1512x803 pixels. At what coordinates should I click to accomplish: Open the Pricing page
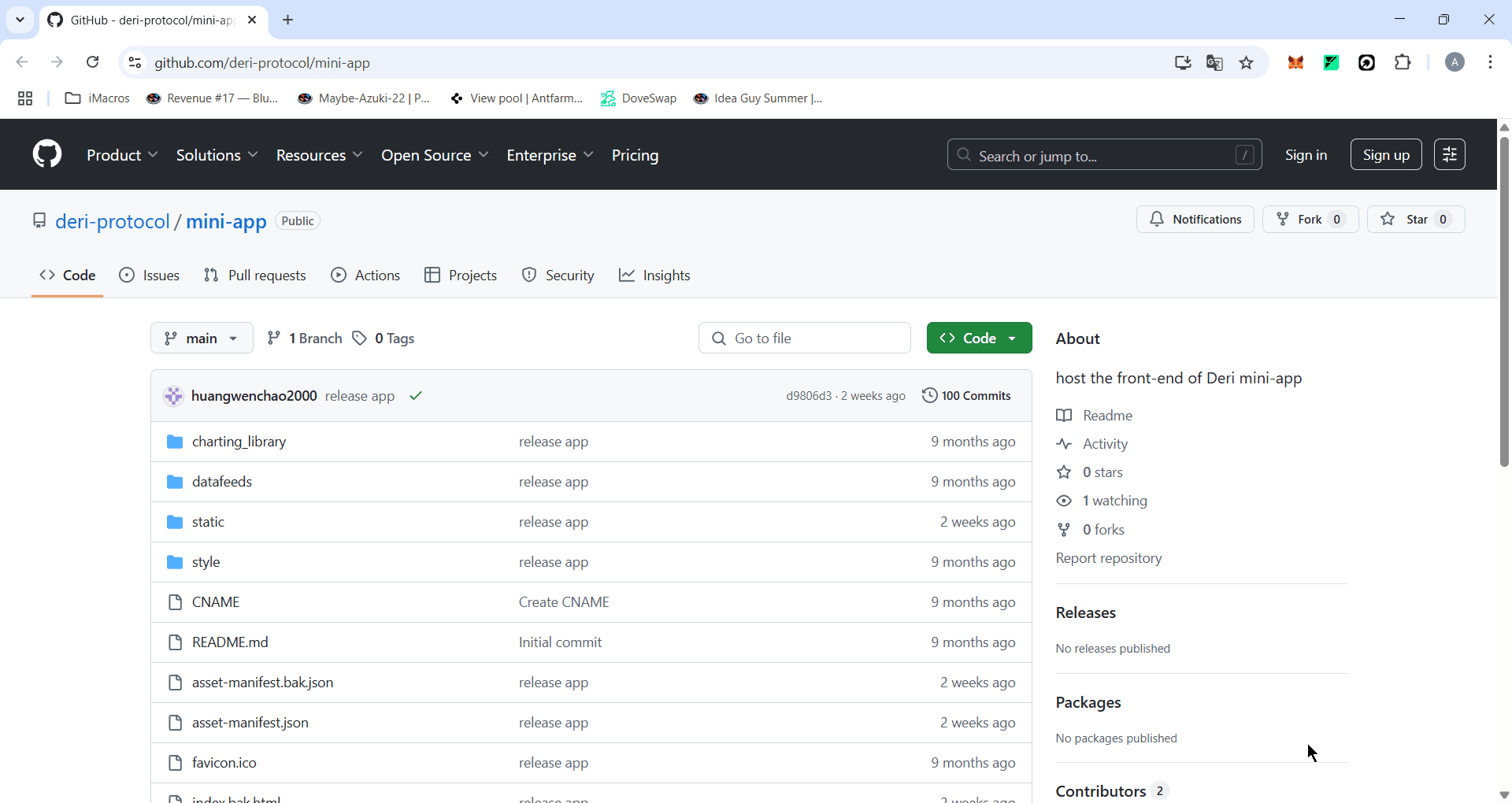pyautogui.click(x=635, y=155)
